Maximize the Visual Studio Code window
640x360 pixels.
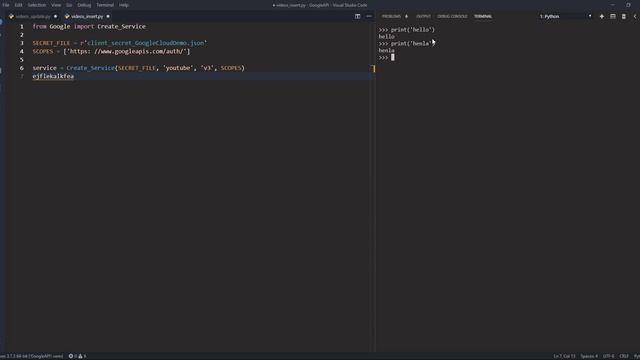tap(628, 5)
